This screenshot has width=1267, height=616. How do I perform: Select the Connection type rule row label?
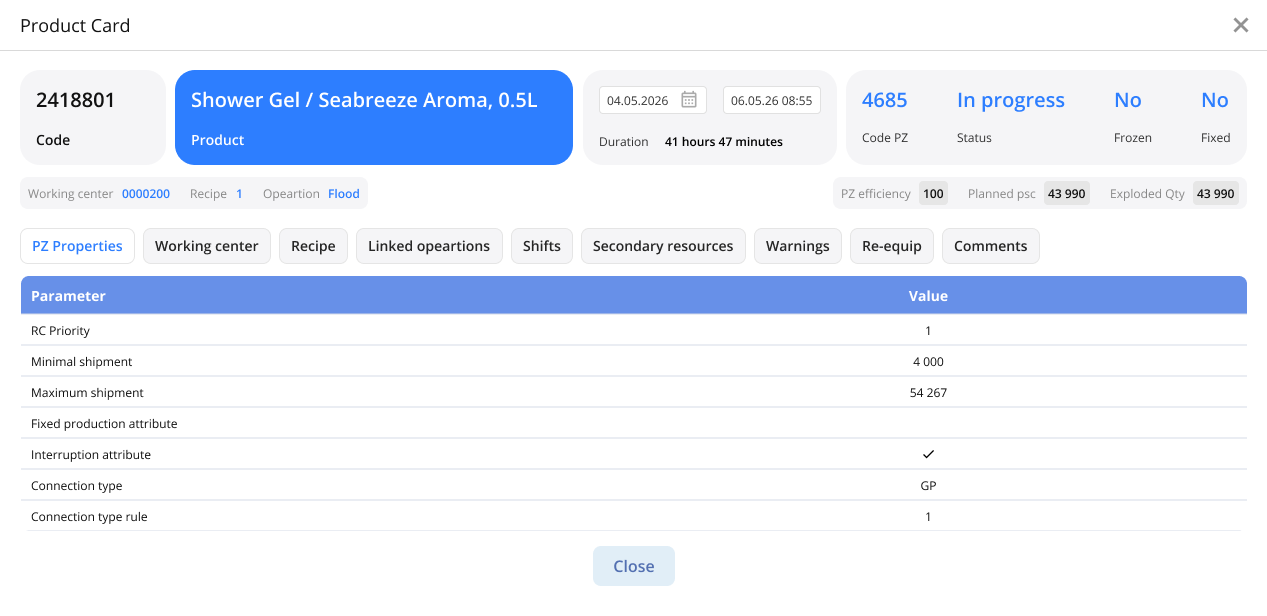pos(89,517)
